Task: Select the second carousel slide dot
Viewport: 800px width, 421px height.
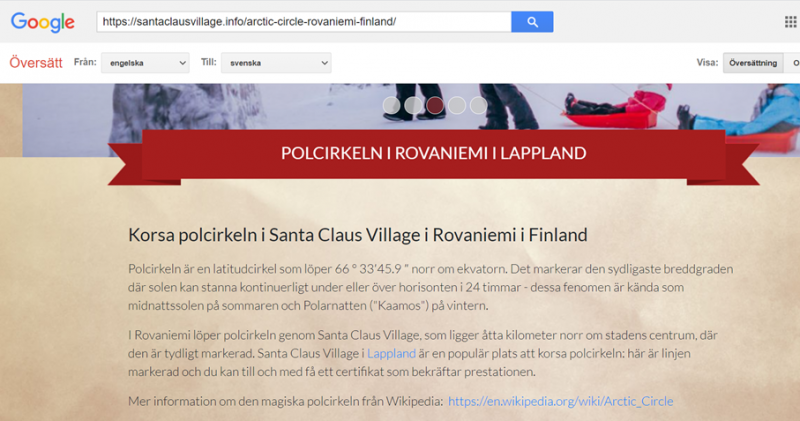Action: pyautogui.click(x=413, y=105)
